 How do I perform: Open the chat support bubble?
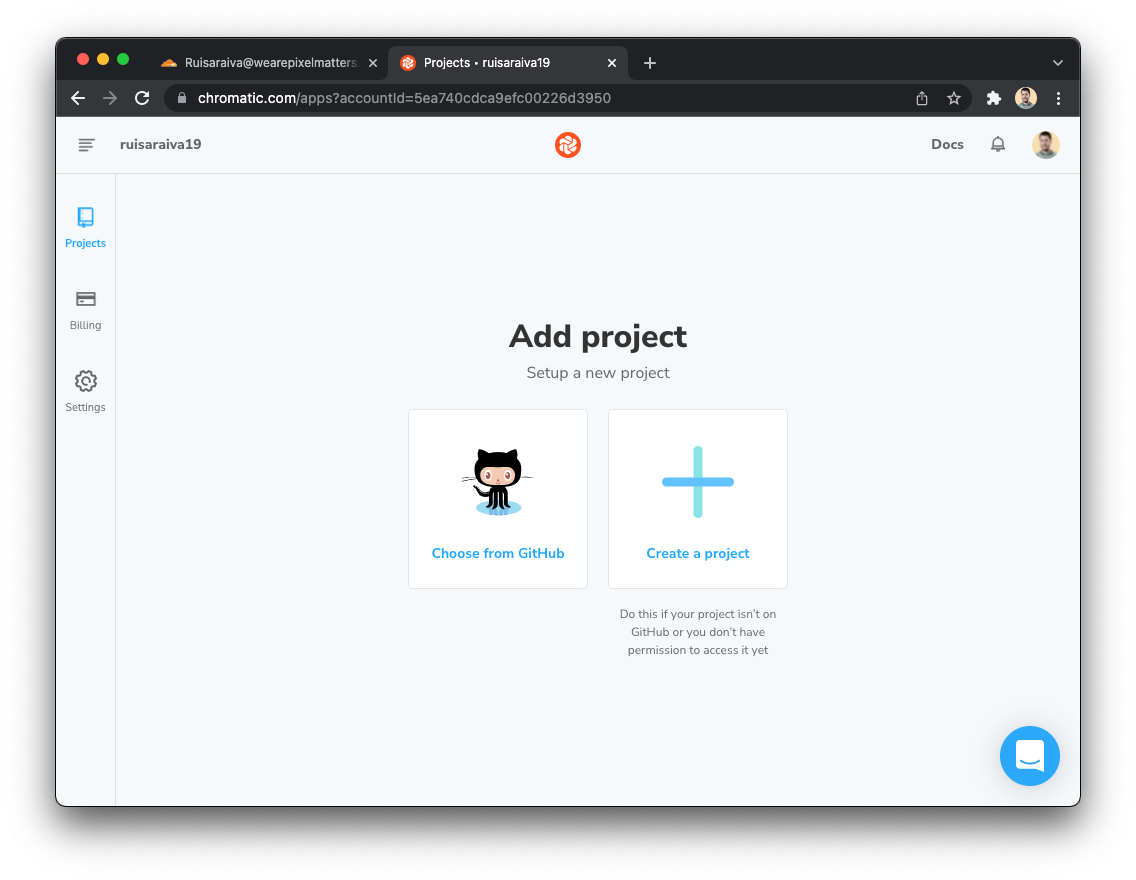(x=1030, y=755)
